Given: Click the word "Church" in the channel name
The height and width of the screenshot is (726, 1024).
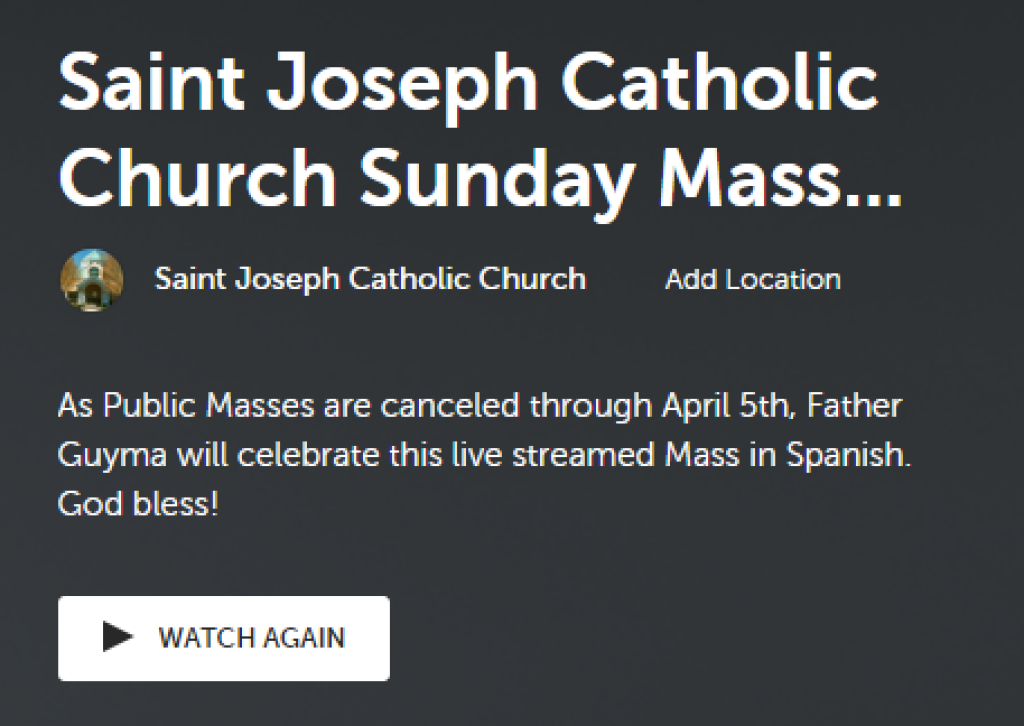Looking at the screenshot, I should pyautogui.click(x=532, y=279).
